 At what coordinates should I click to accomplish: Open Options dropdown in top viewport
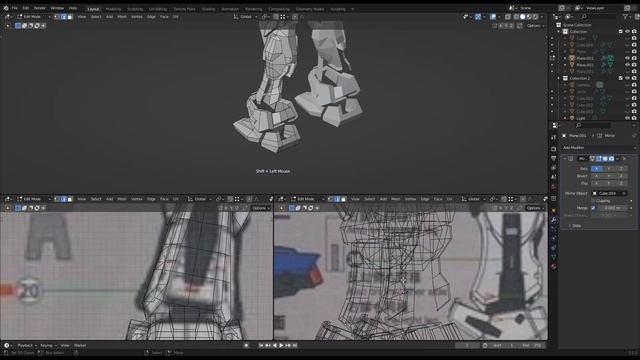point(535,26)
